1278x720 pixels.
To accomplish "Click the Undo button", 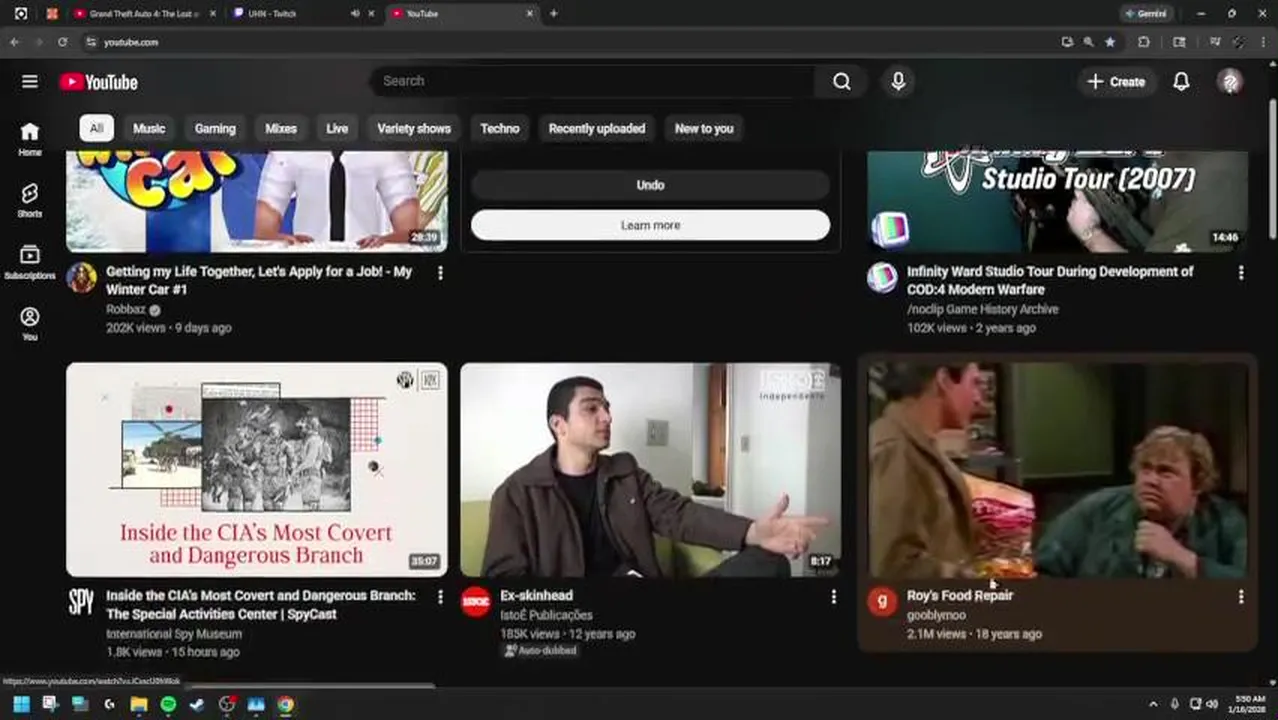I will 650,185.
